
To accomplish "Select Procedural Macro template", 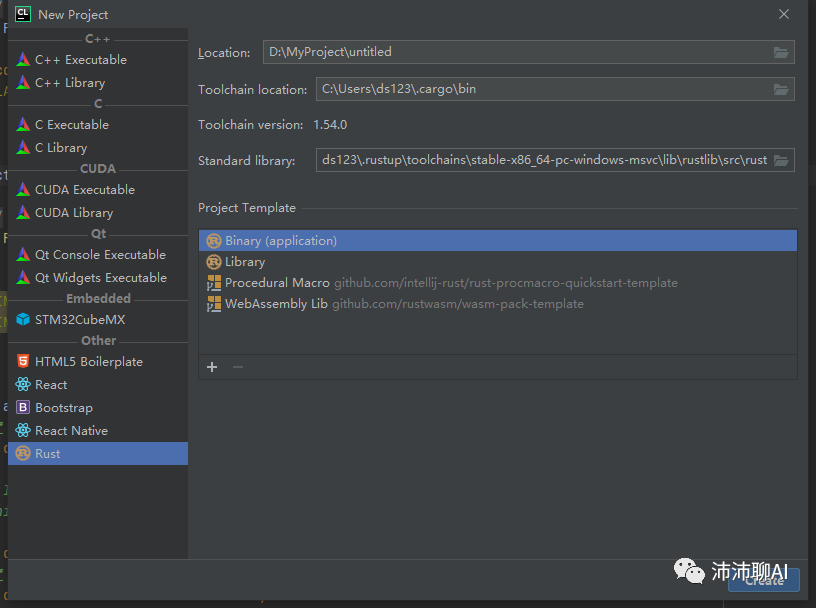I will (x=498, y=283).
